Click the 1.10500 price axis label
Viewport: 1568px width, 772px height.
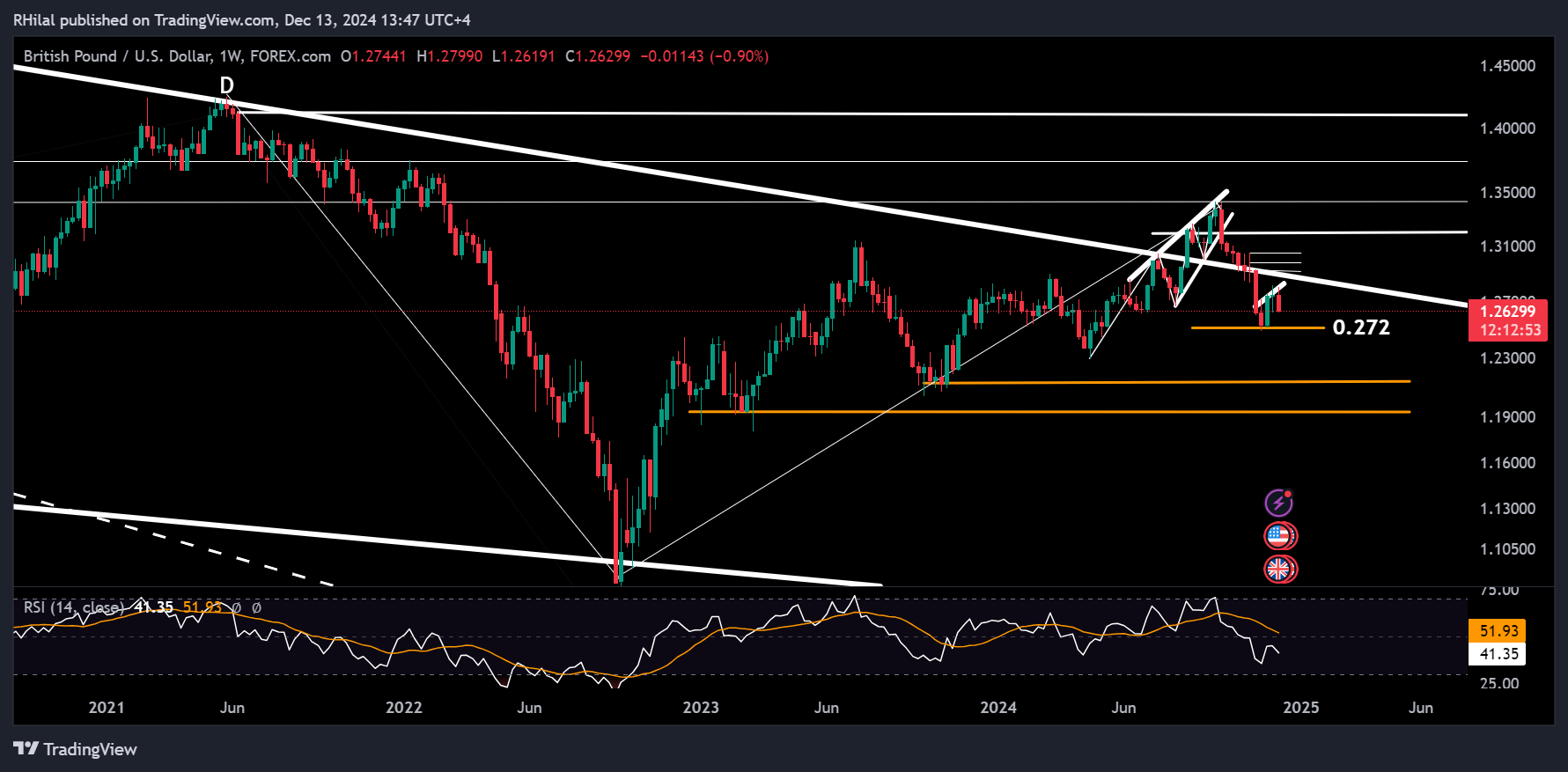click(x=1507, y=549)
